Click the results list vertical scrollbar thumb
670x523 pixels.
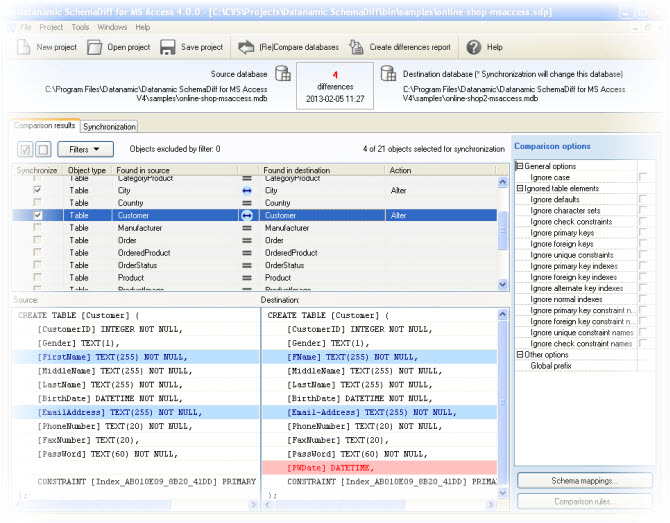coord(502,230)
